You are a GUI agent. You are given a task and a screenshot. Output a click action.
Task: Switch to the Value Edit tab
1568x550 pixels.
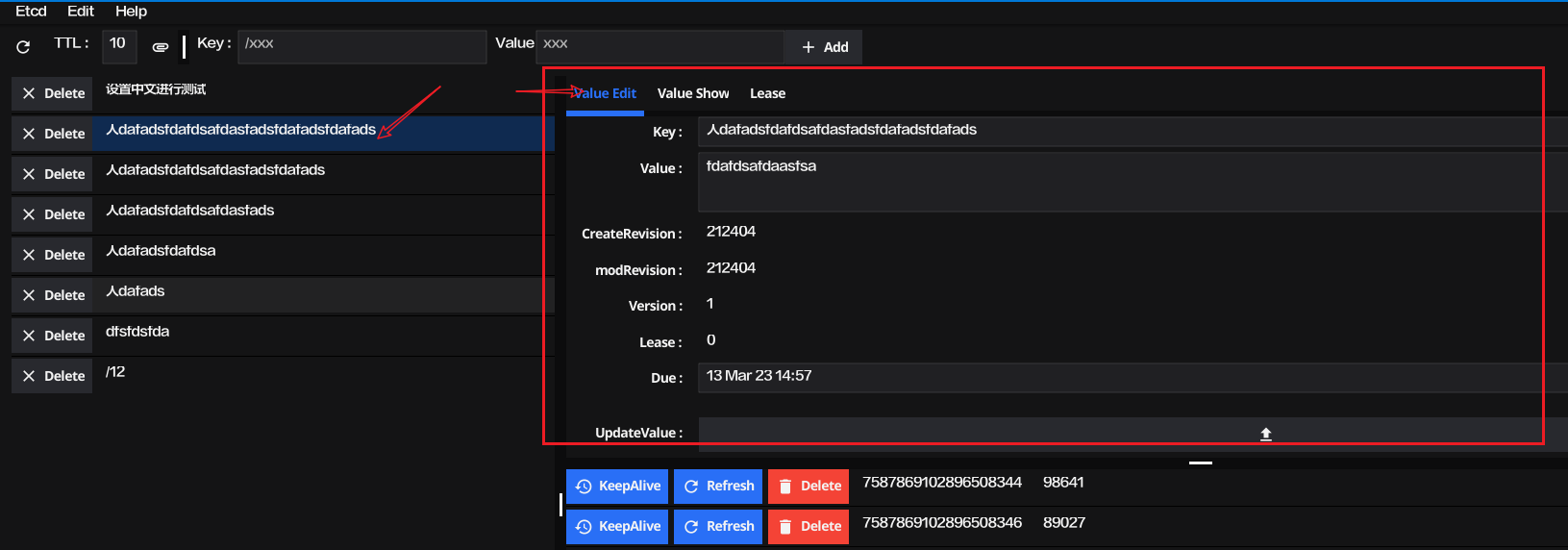(605, 93)
